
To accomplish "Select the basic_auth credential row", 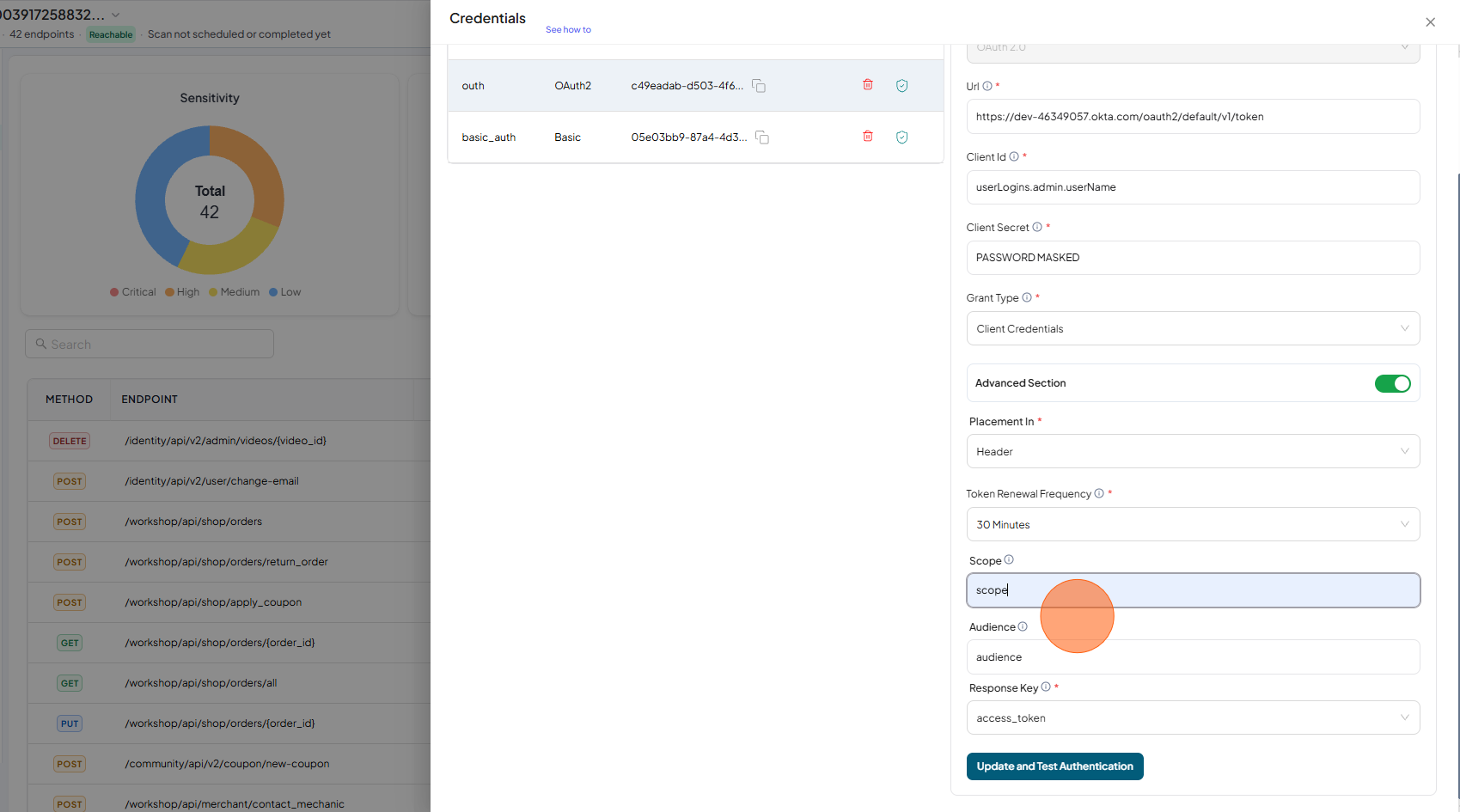I will pyautogui.click(x=695, y=137).
